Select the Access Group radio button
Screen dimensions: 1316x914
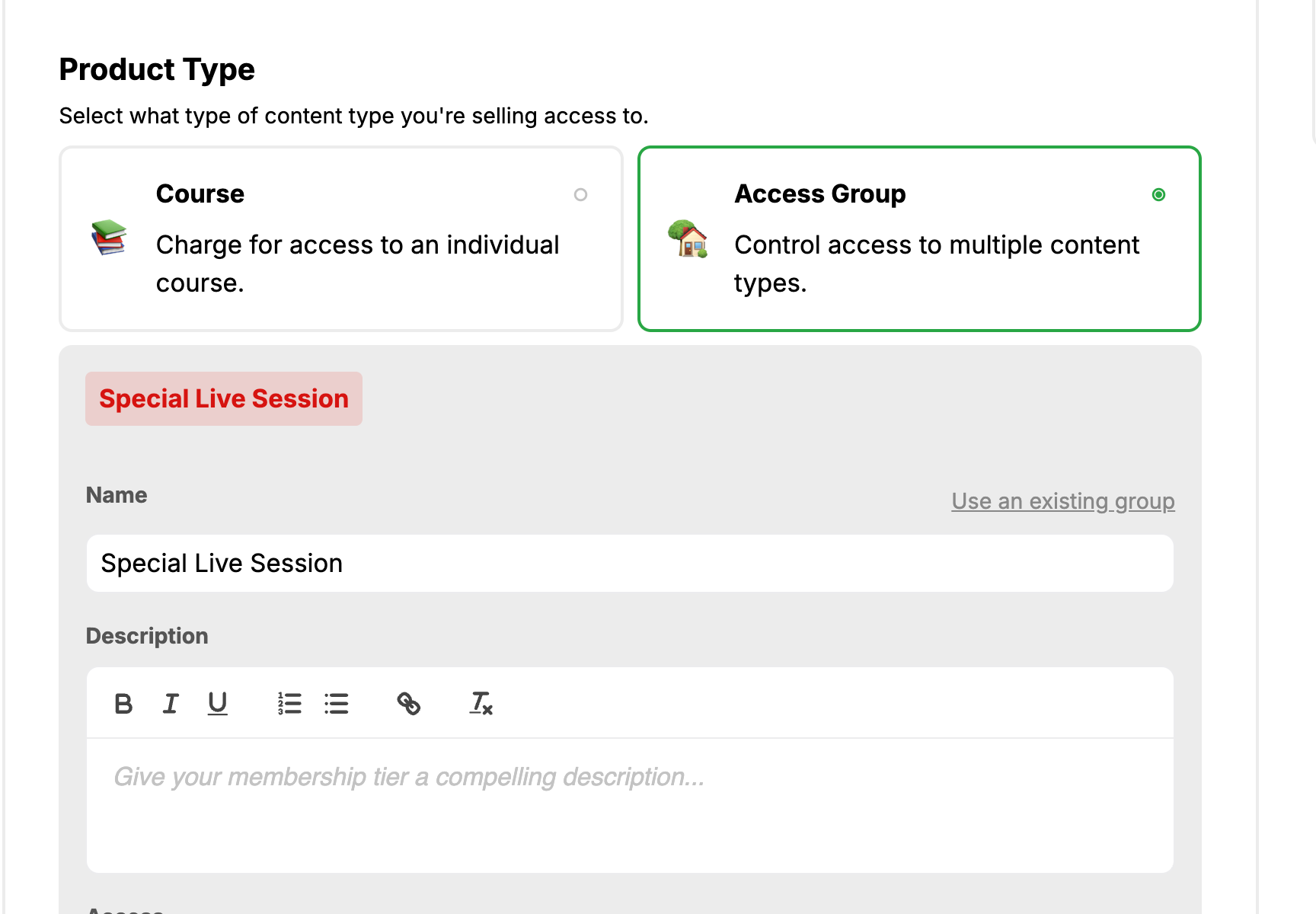1158,195
